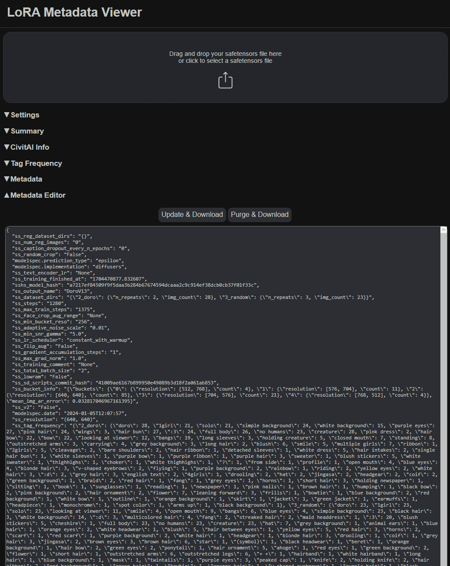Click the scroll-up arrow of the metadata editor
This screenshot has height=566, width=450.
point(444,230)
